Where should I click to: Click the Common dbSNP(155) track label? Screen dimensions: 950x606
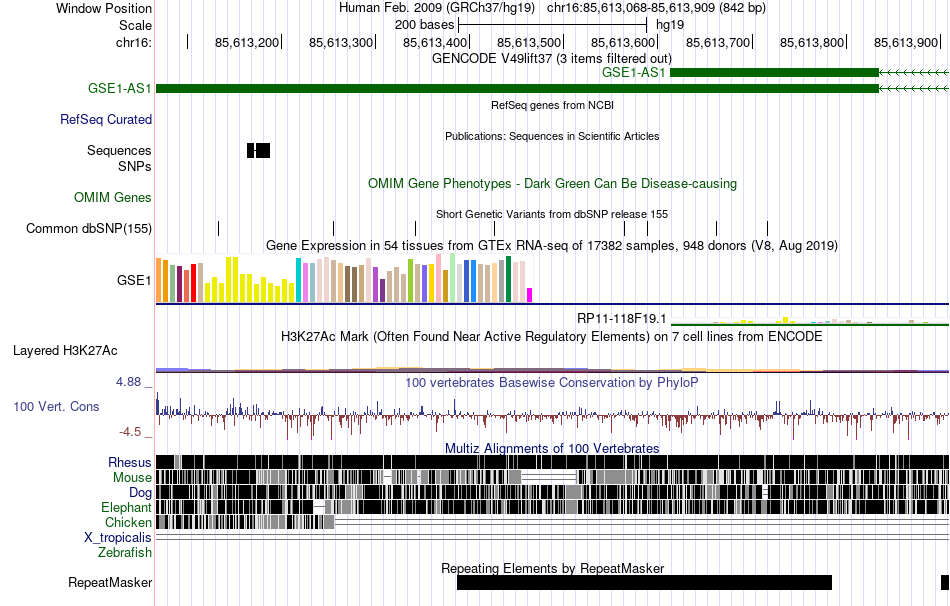[88, 228]
